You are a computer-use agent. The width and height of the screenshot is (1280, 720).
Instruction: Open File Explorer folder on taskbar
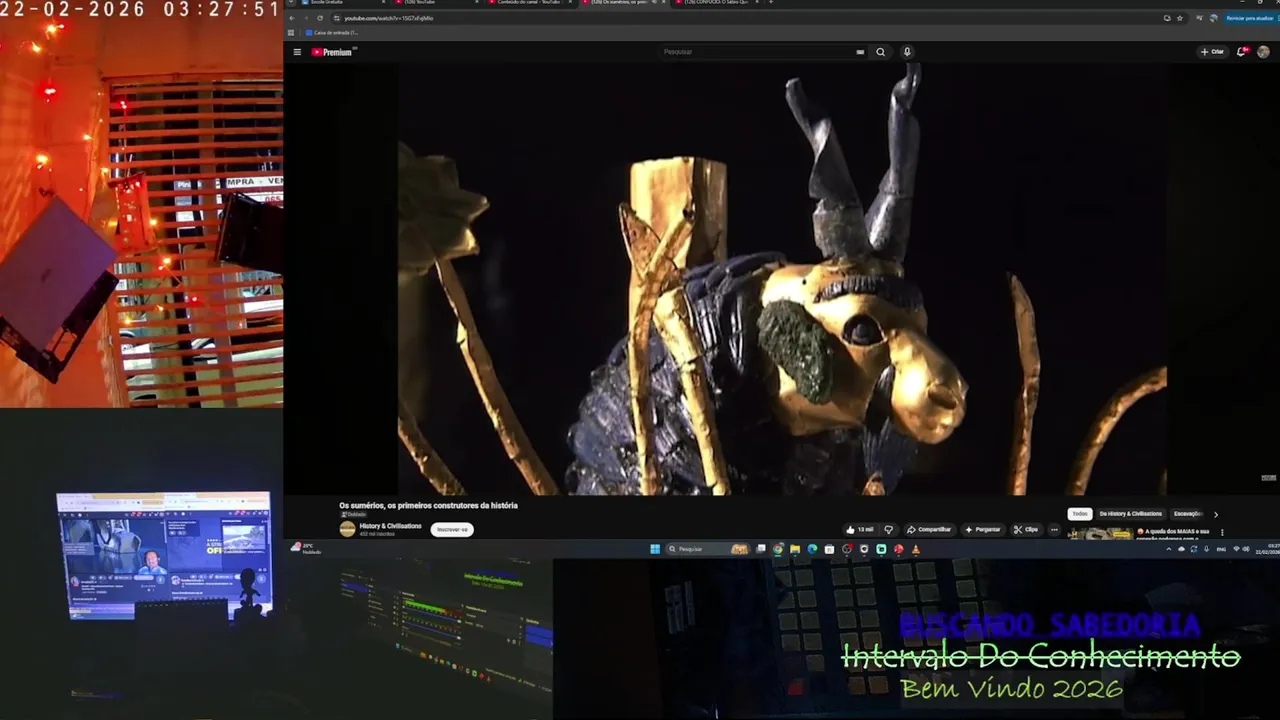(x=795, y=549)
